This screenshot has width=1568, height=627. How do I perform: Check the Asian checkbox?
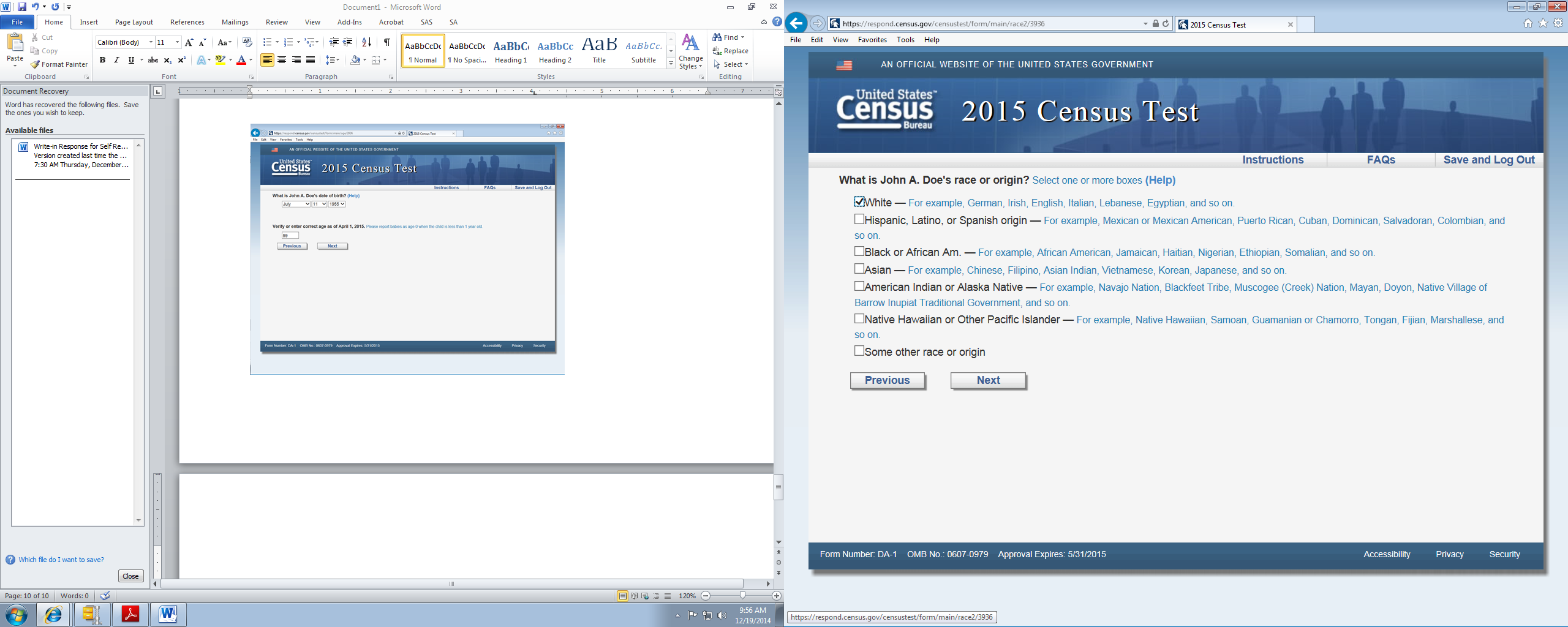859,269
